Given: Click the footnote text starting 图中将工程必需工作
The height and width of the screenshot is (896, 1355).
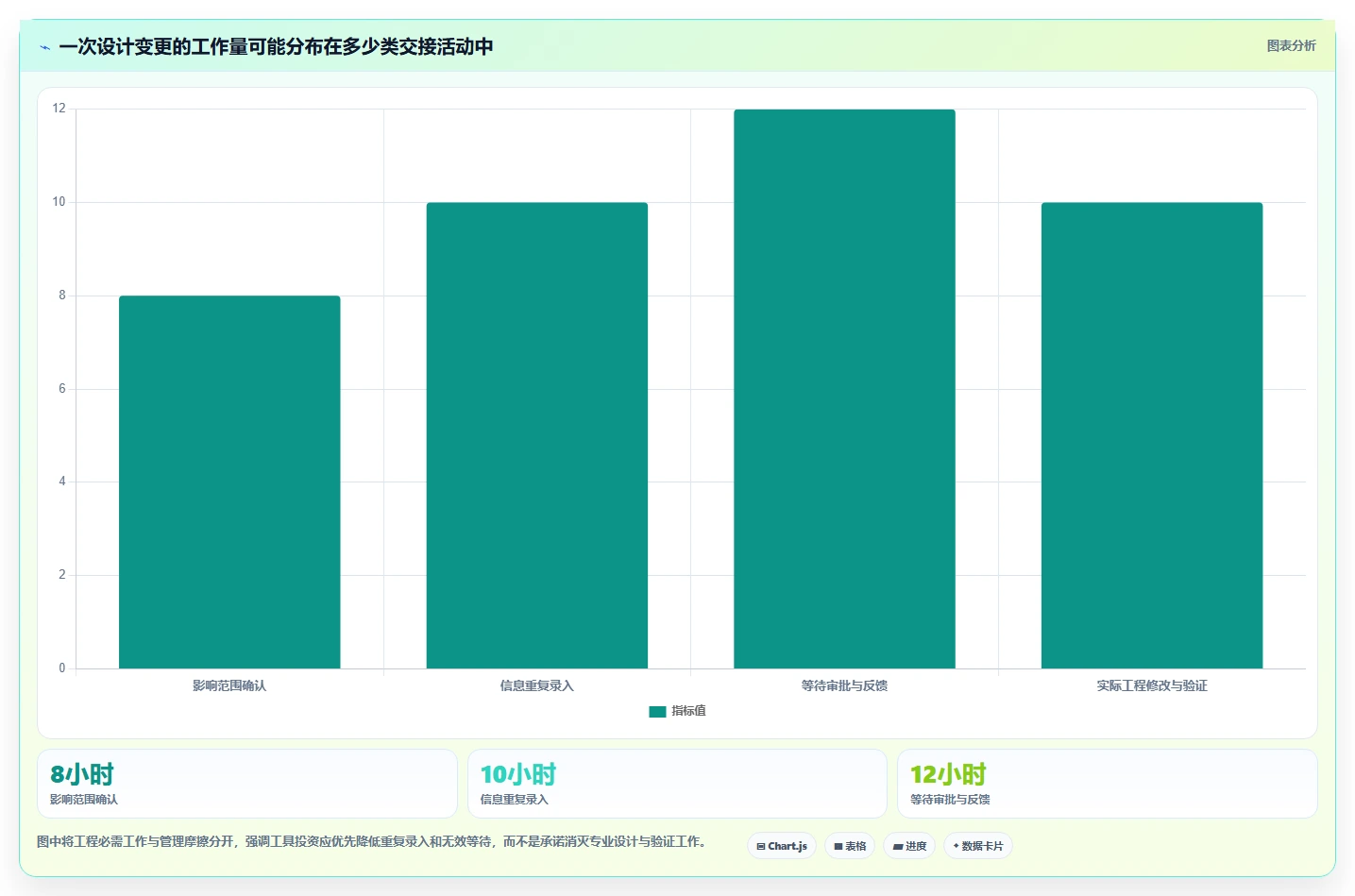Looking at the screenshot, I should click(374, 841).
